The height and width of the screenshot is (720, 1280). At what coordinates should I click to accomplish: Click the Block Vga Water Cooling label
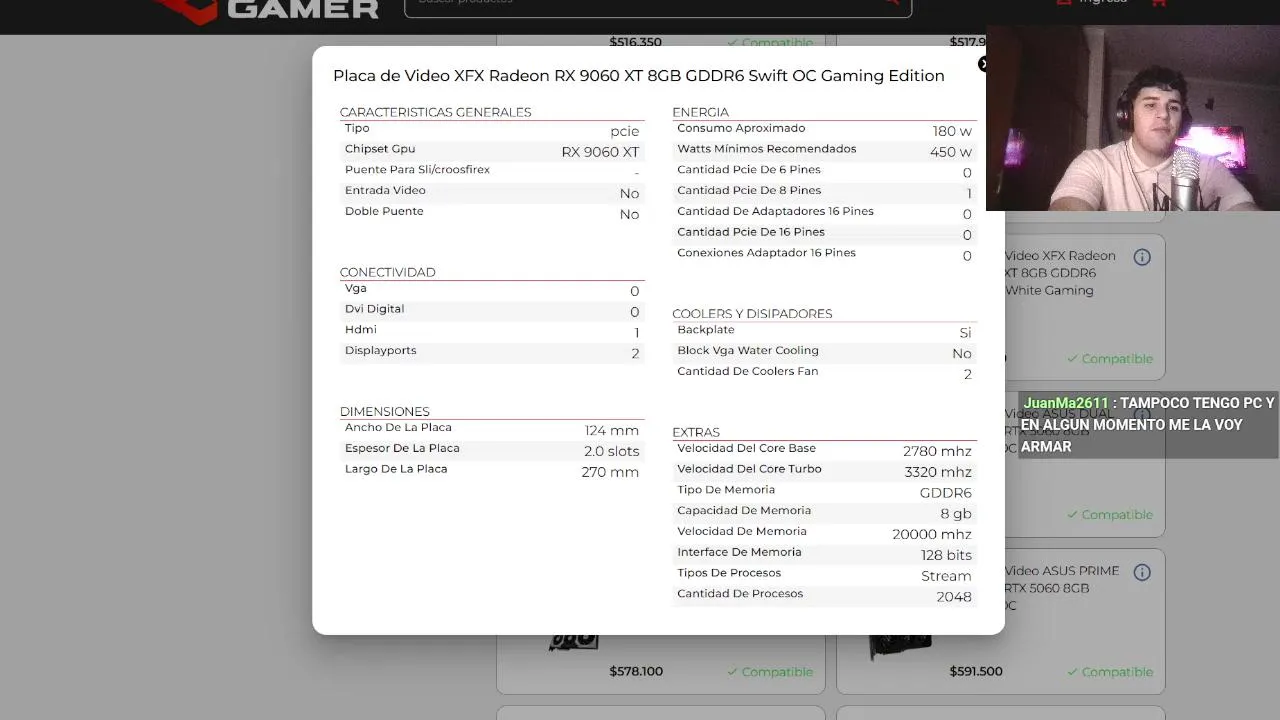[747, 351]
